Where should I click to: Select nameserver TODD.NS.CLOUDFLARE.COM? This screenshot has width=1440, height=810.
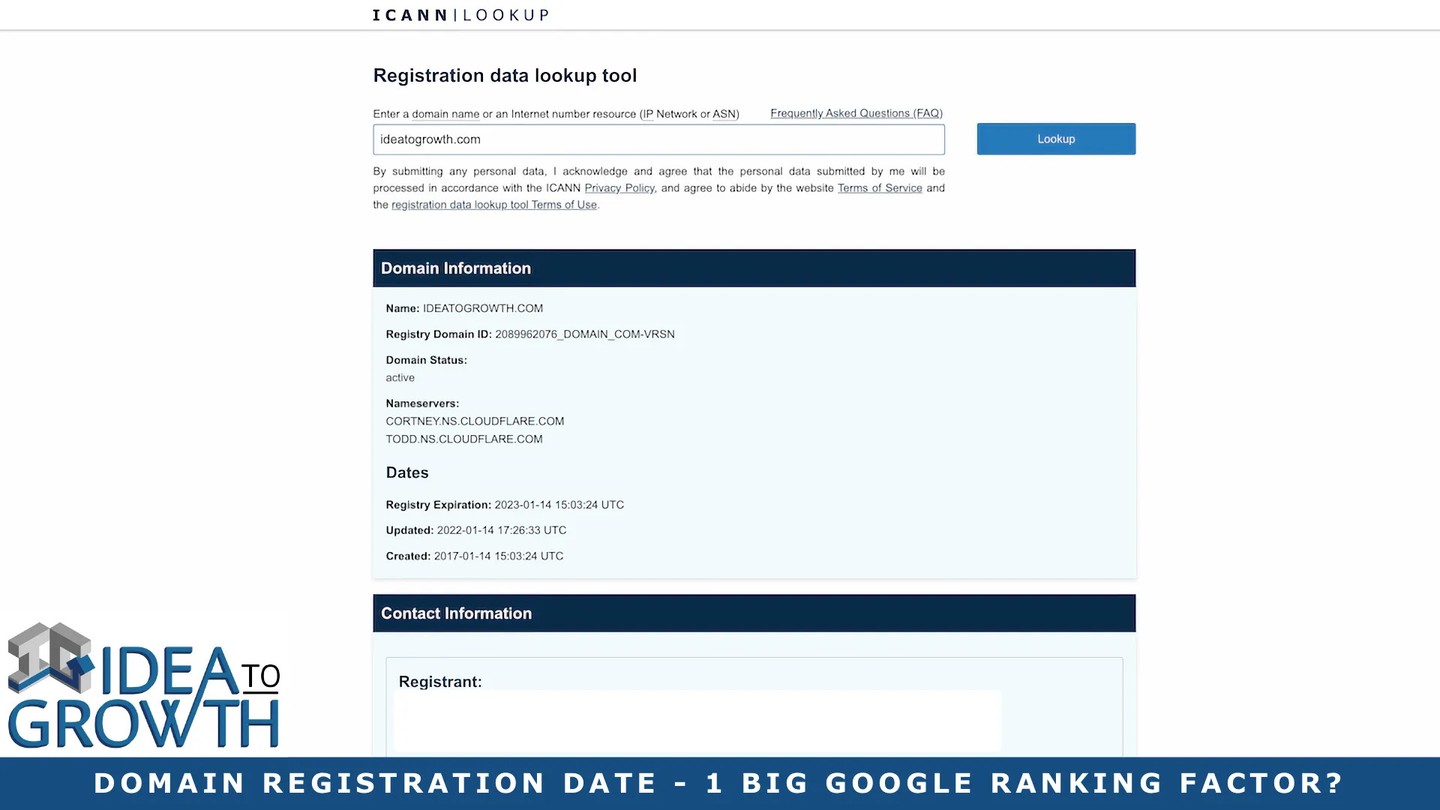464,439
